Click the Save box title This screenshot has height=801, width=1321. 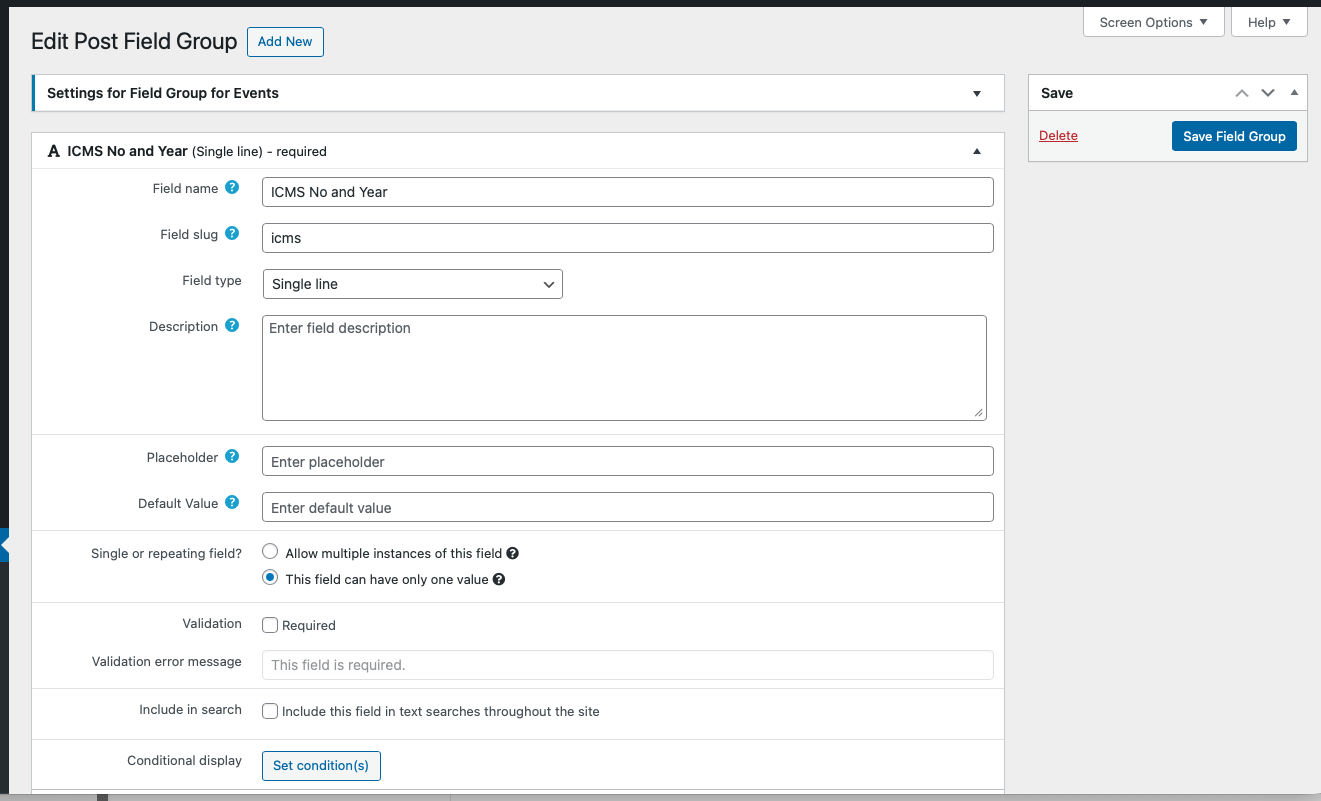coord(1057,93)
